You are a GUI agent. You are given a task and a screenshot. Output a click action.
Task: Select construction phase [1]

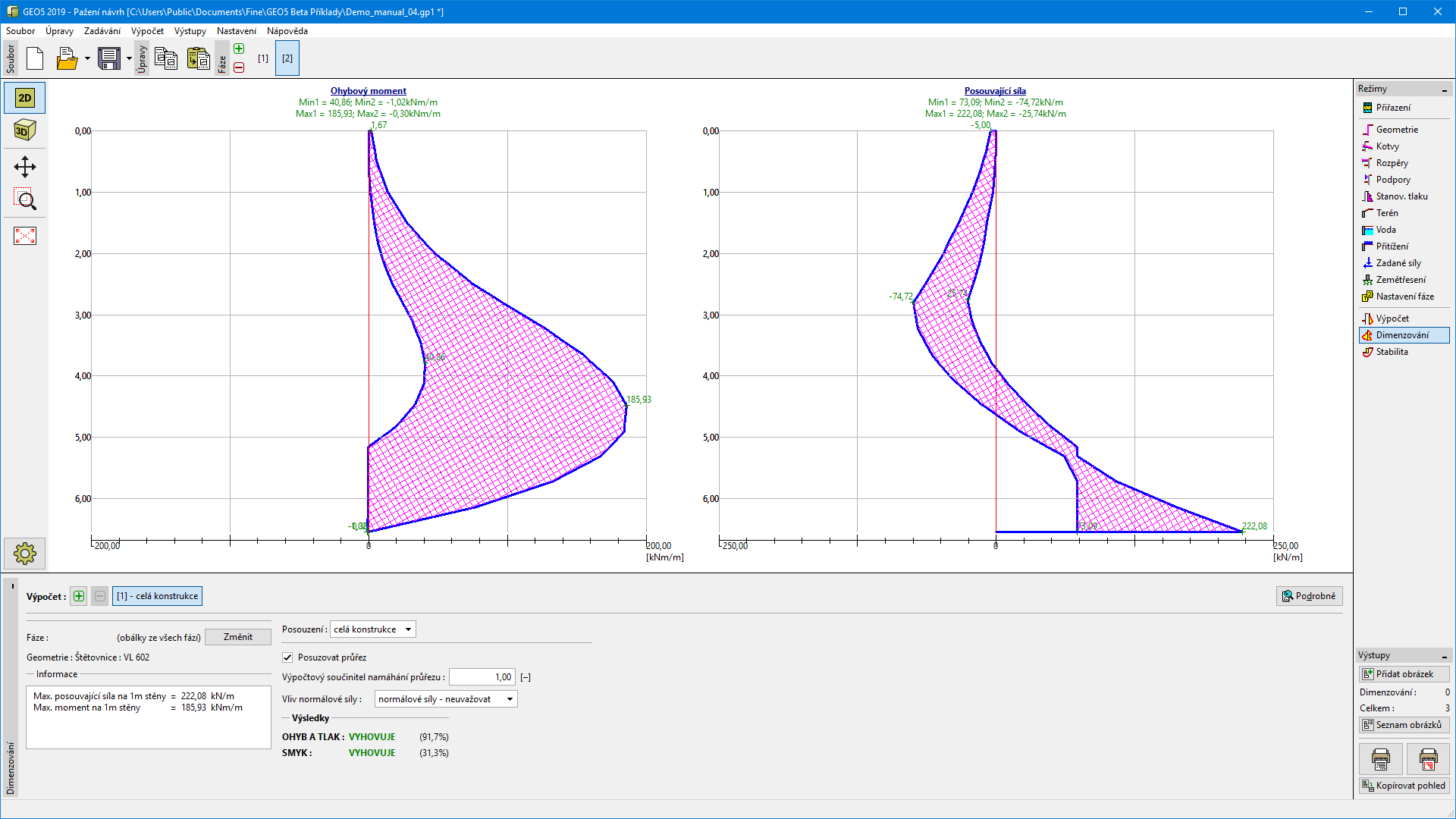point(263,58)
